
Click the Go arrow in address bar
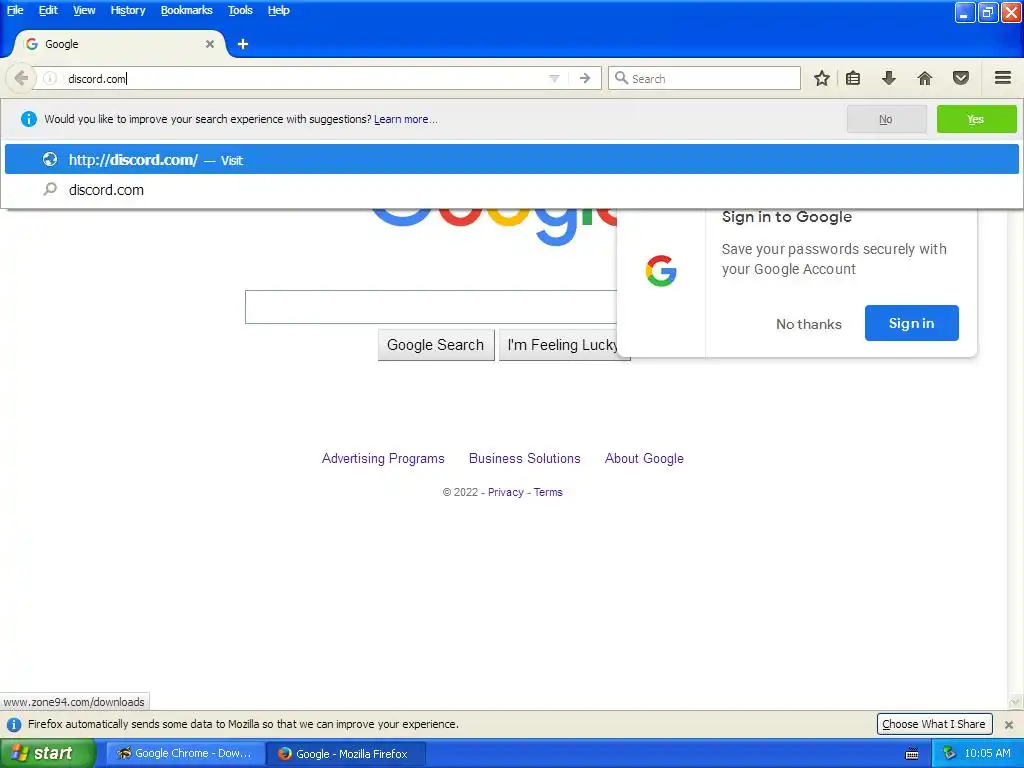pos(584,78)
